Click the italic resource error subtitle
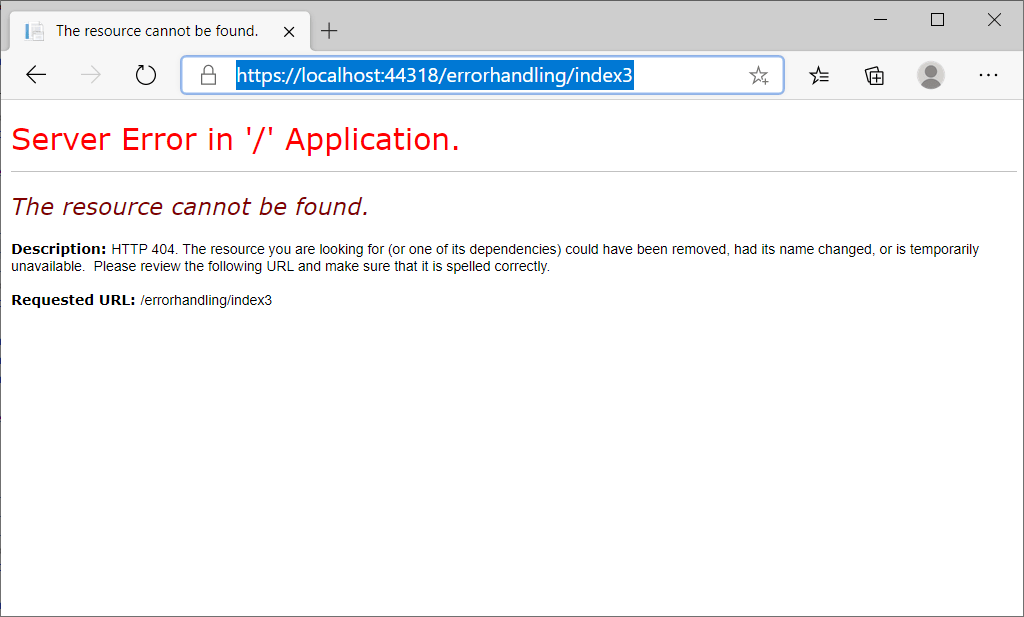Viewport: 1024px width, 617px height. tap(189, 206)
